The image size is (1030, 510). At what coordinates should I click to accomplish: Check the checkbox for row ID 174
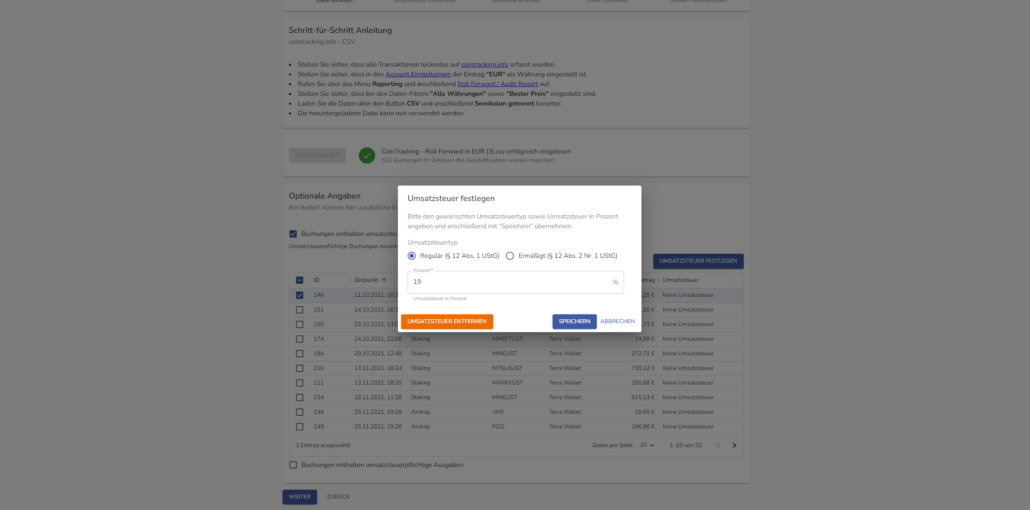click(x=300, y=339)
